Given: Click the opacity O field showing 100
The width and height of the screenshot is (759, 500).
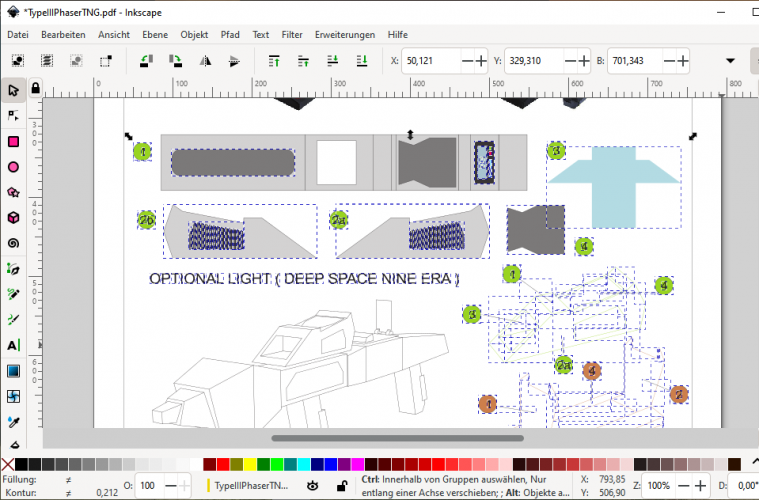Looking at the screenshot, I should coord(149,485).
